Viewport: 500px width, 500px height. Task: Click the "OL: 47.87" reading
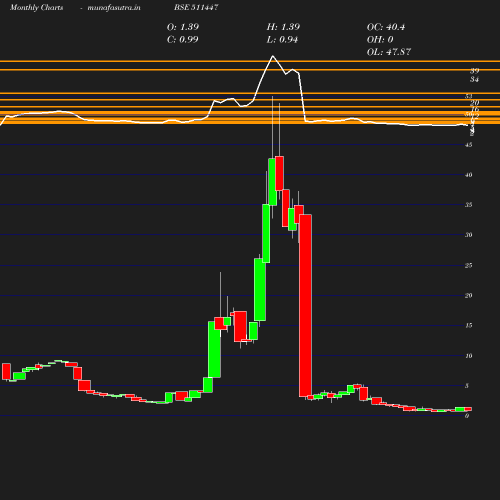389,52
